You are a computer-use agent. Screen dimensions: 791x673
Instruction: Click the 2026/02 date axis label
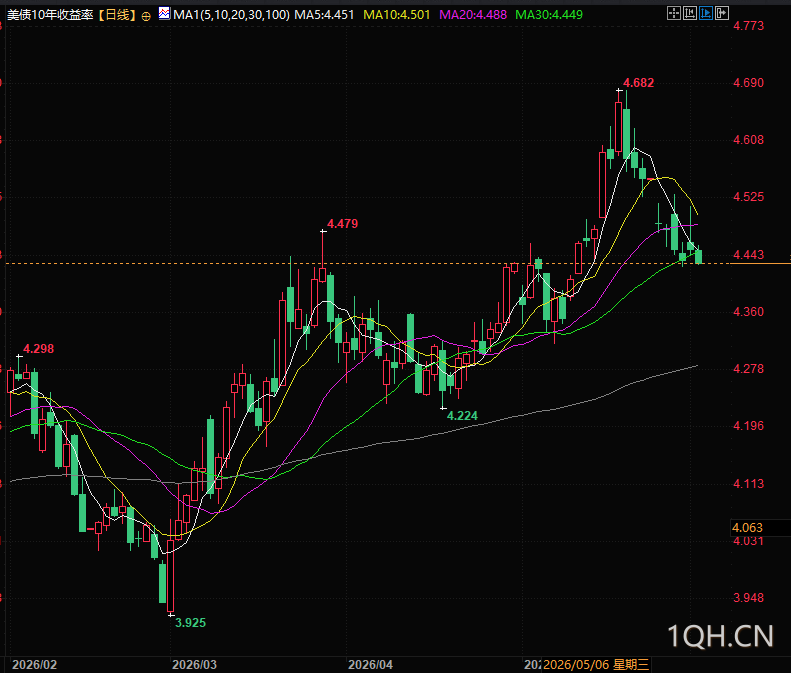click(x=35, y=664)
